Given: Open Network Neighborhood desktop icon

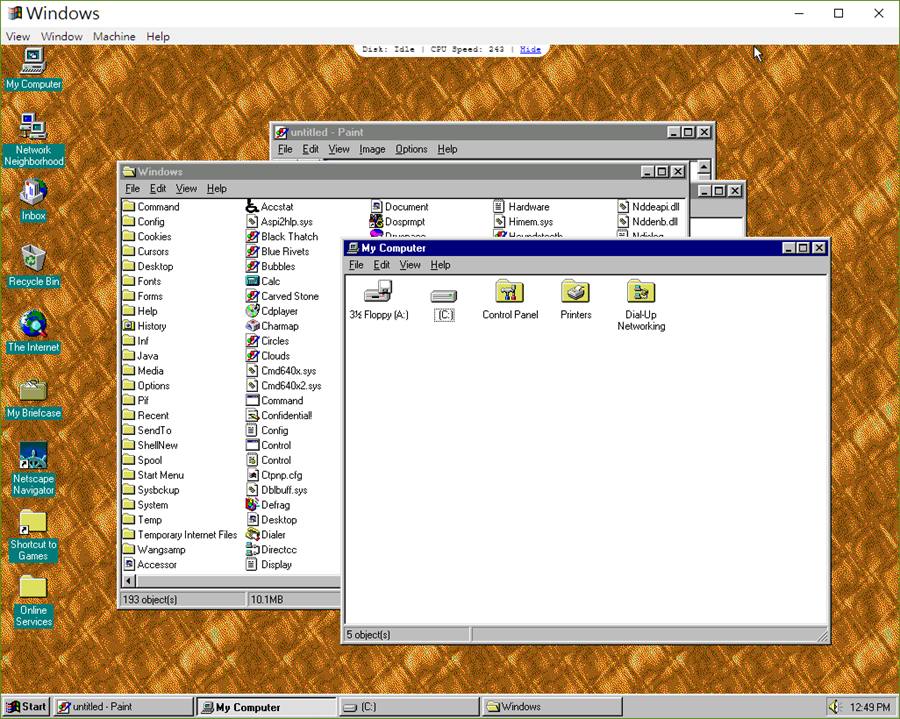Looking at the screenshot, I should coord(33,128).
